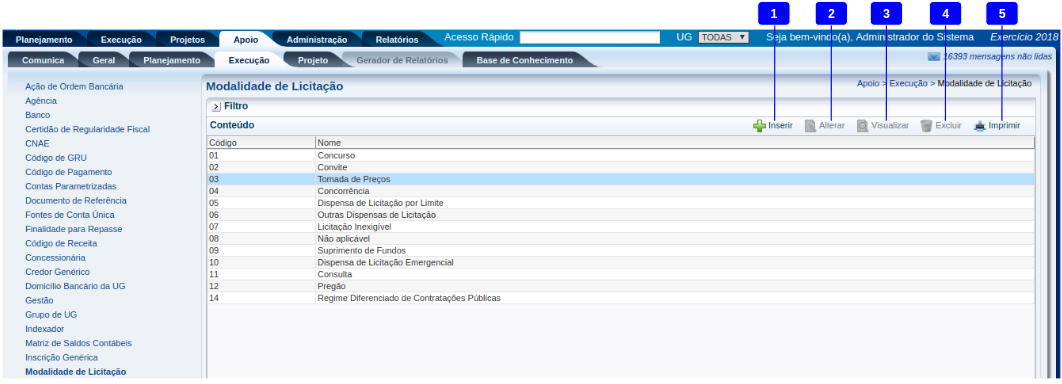Viewport: 1062px width, 384px height.
Task: Sort by the Código column header
Action: pos(261,143)
